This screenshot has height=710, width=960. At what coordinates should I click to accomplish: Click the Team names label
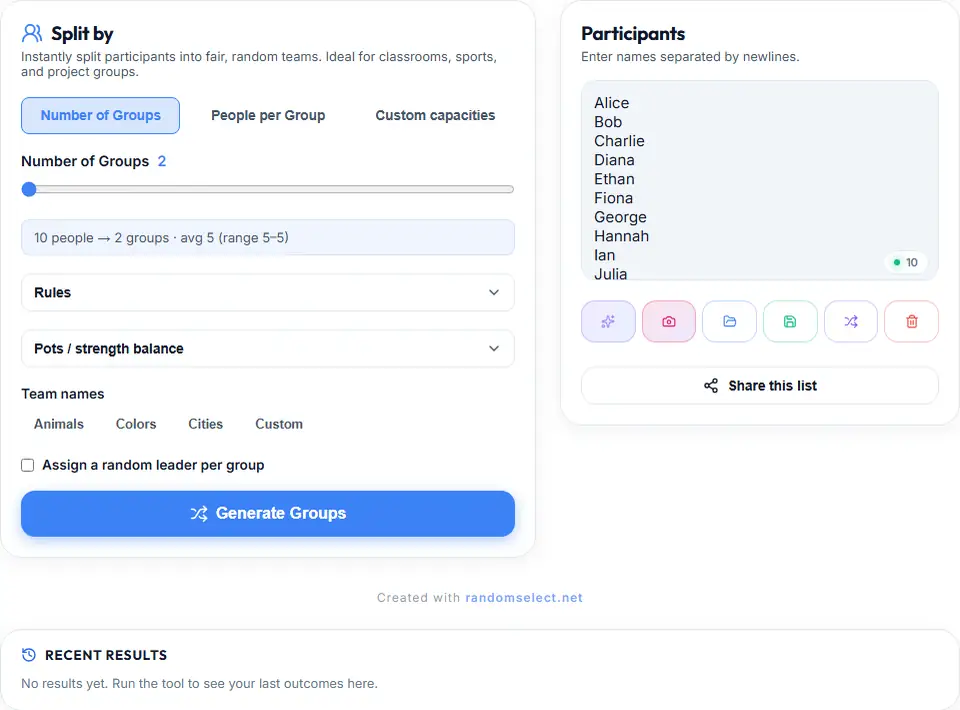62,394
